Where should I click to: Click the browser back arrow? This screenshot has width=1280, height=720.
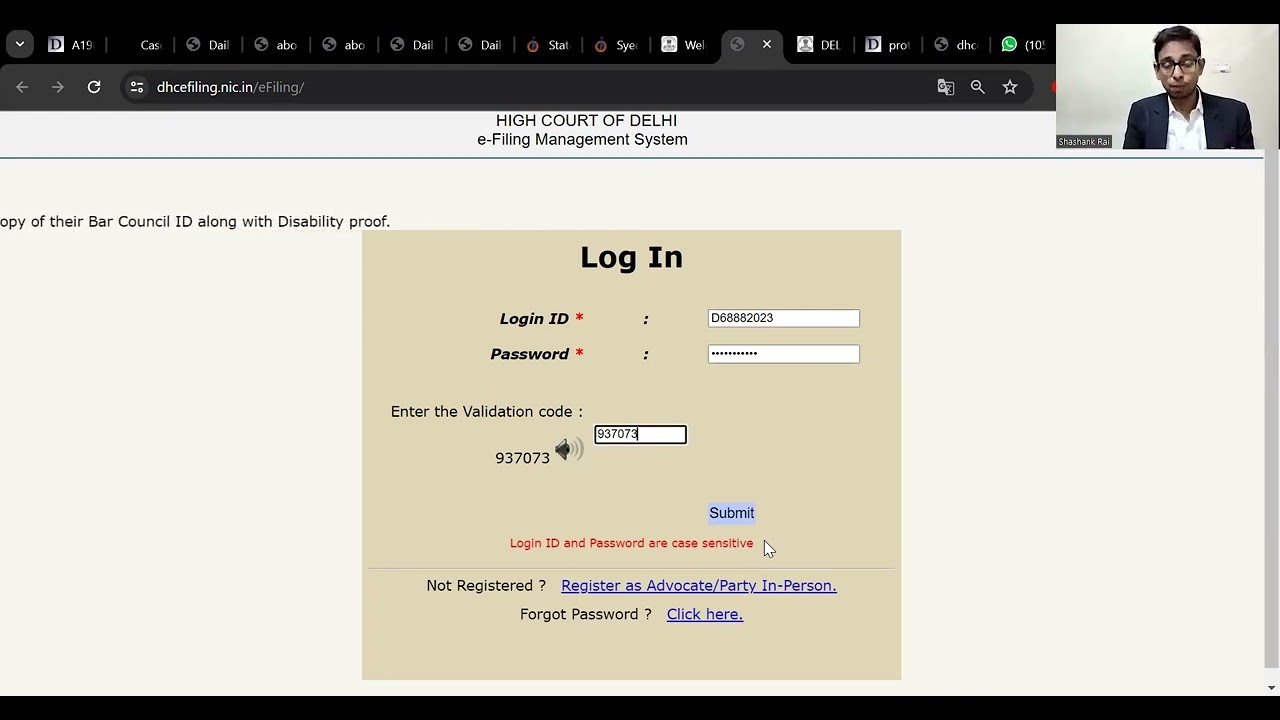point(22,87)
